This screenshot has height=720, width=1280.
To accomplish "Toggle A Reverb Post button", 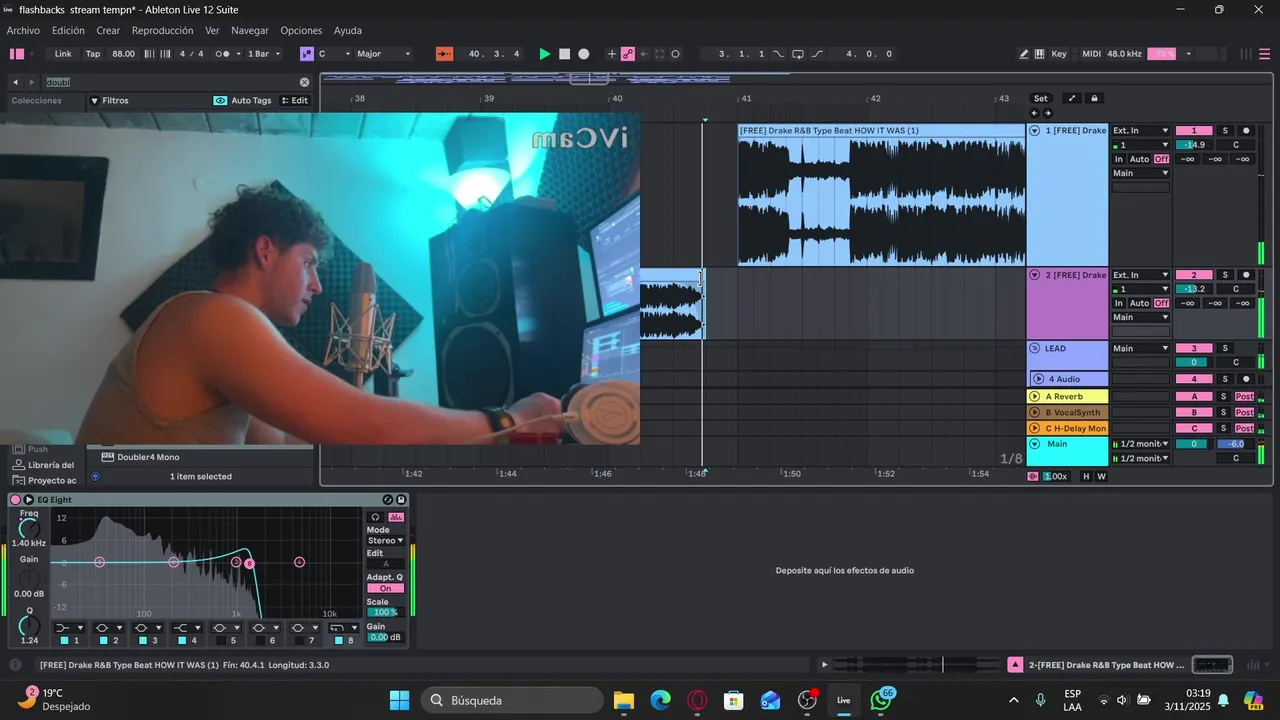I will (1245, 397).
